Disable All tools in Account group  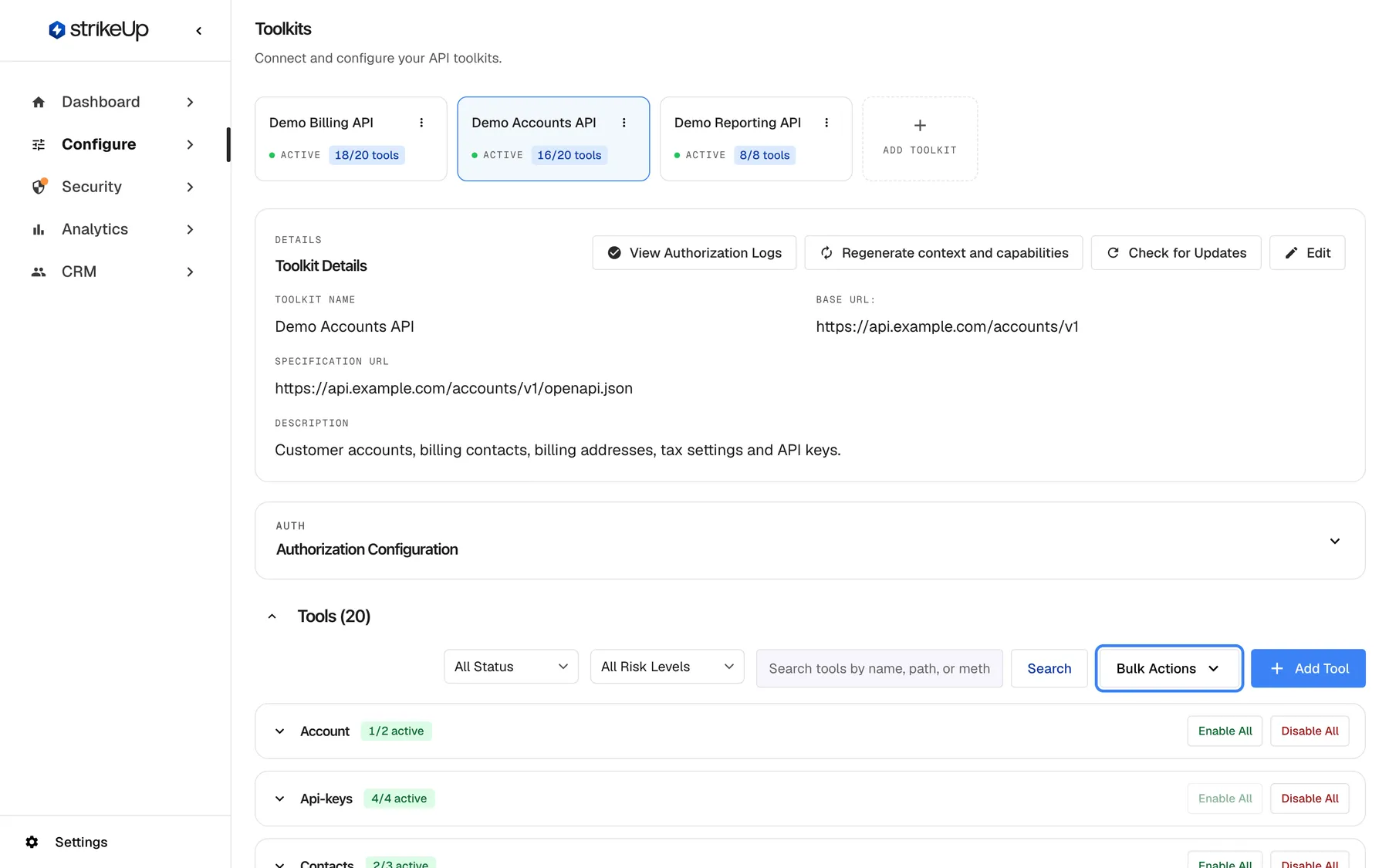click(1310, 731)
